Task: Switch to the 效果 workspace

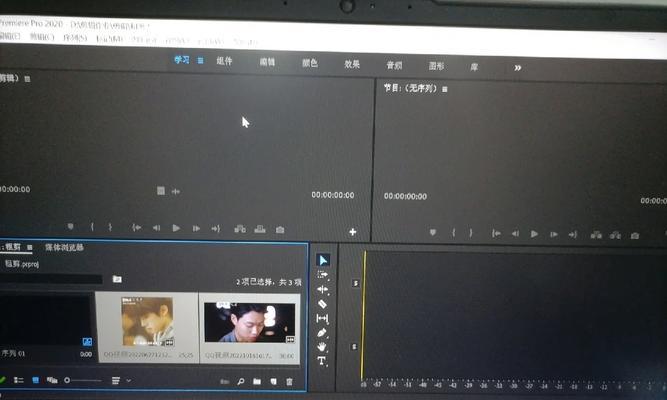Action: [352, 64]
